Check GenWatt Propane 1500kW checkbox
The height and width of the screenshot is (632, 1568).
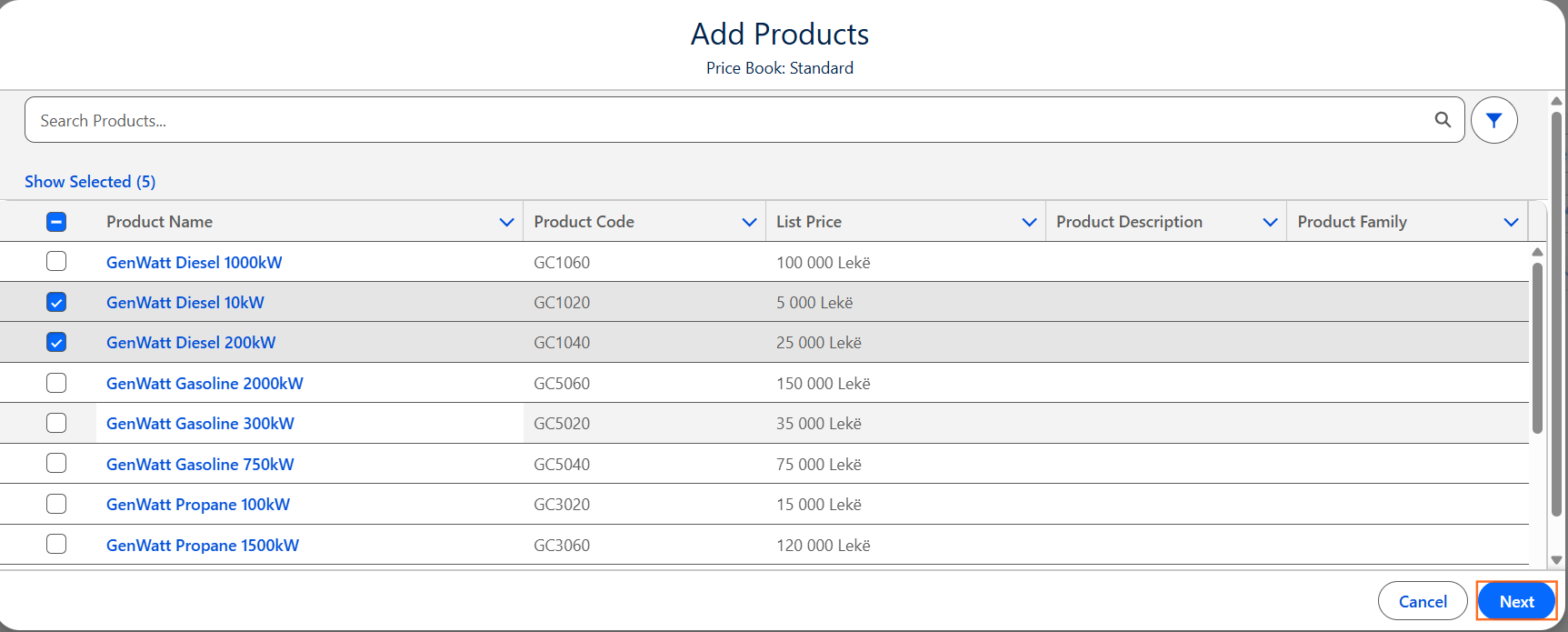tap(56, 545)
